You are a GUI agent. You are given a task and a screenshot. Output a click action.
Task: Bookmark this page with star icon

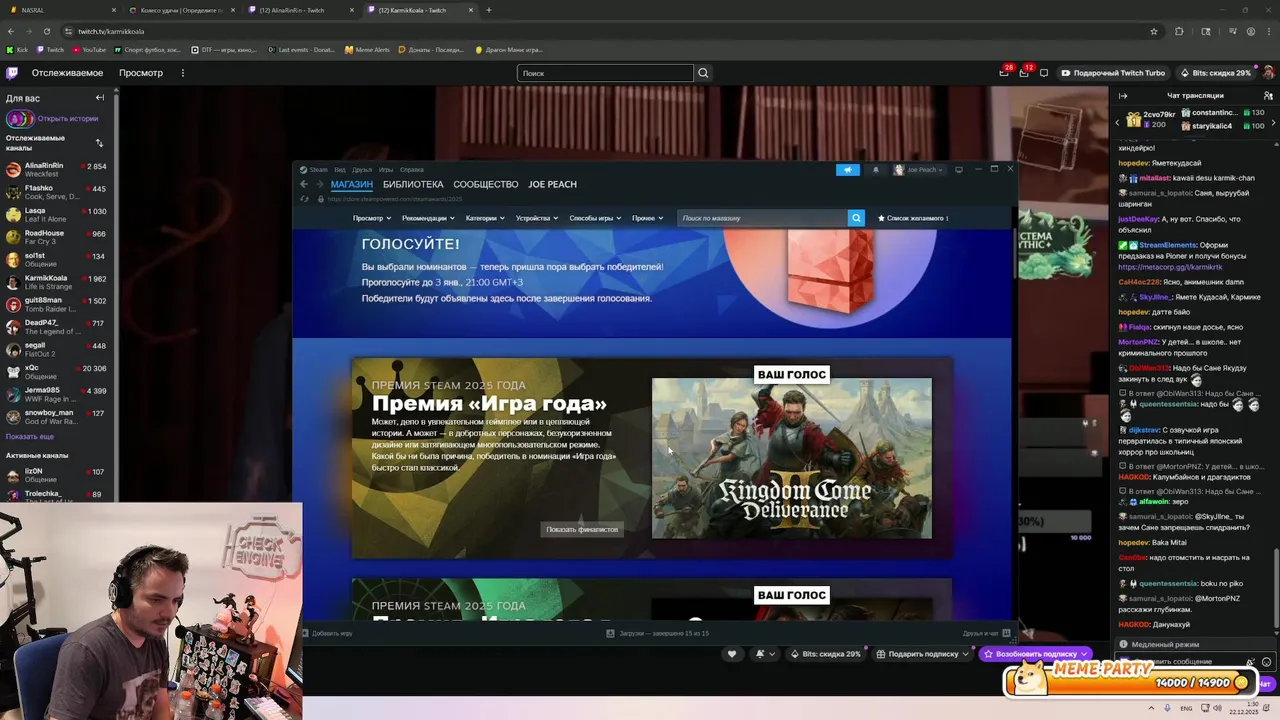pyautogui.click(x=1154, y=31)
